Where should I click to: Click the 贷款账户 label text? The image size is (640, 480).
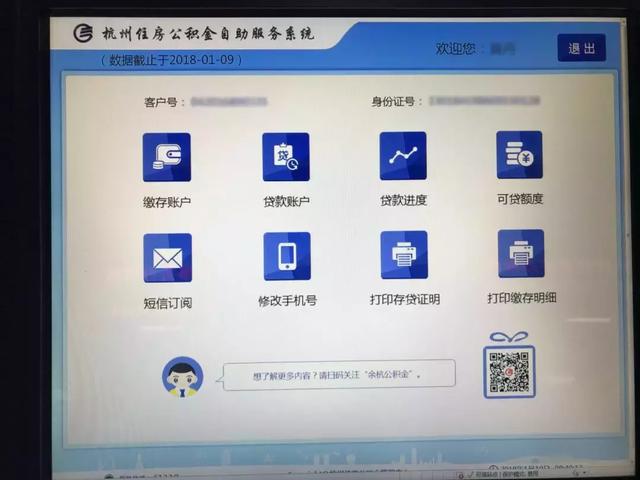[x=287, y=201]
